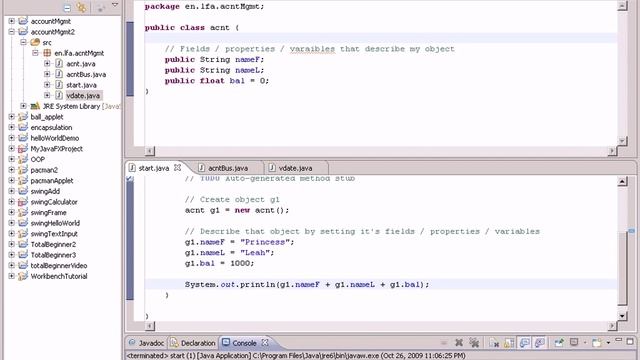The width and height of the screenshot is (640, 360).
Task: Collapse the src folder
Action: [23, 42]
